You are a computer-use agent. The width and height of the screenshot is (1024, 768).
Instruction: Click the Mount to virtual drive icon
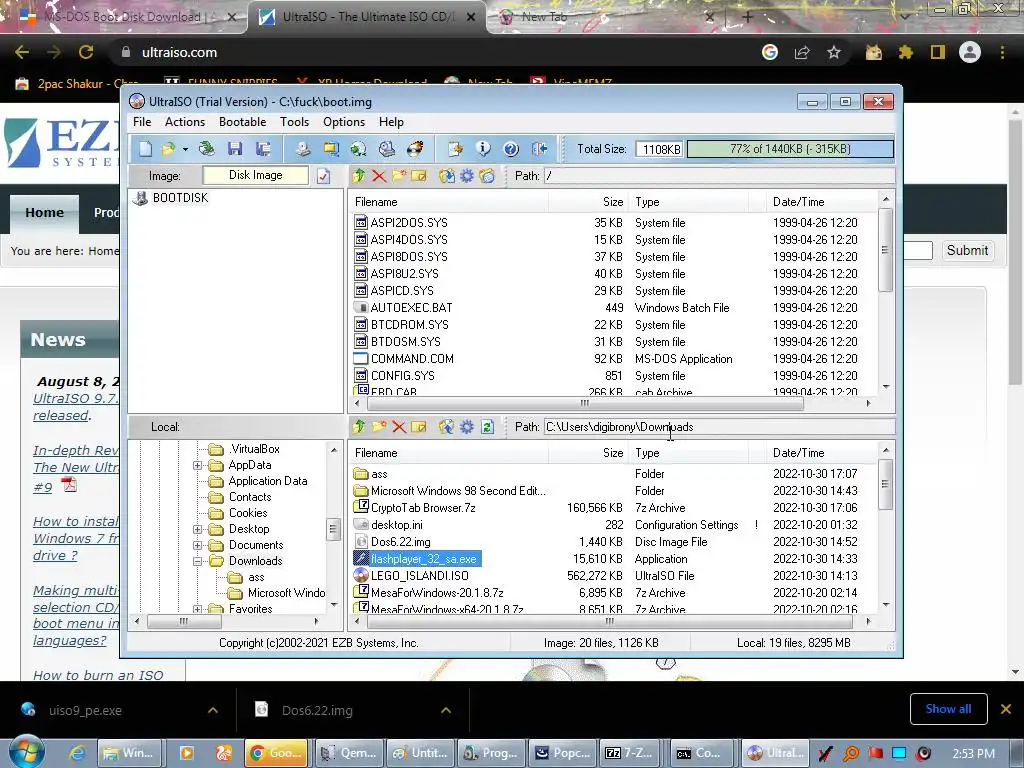(x=387, y=150)
